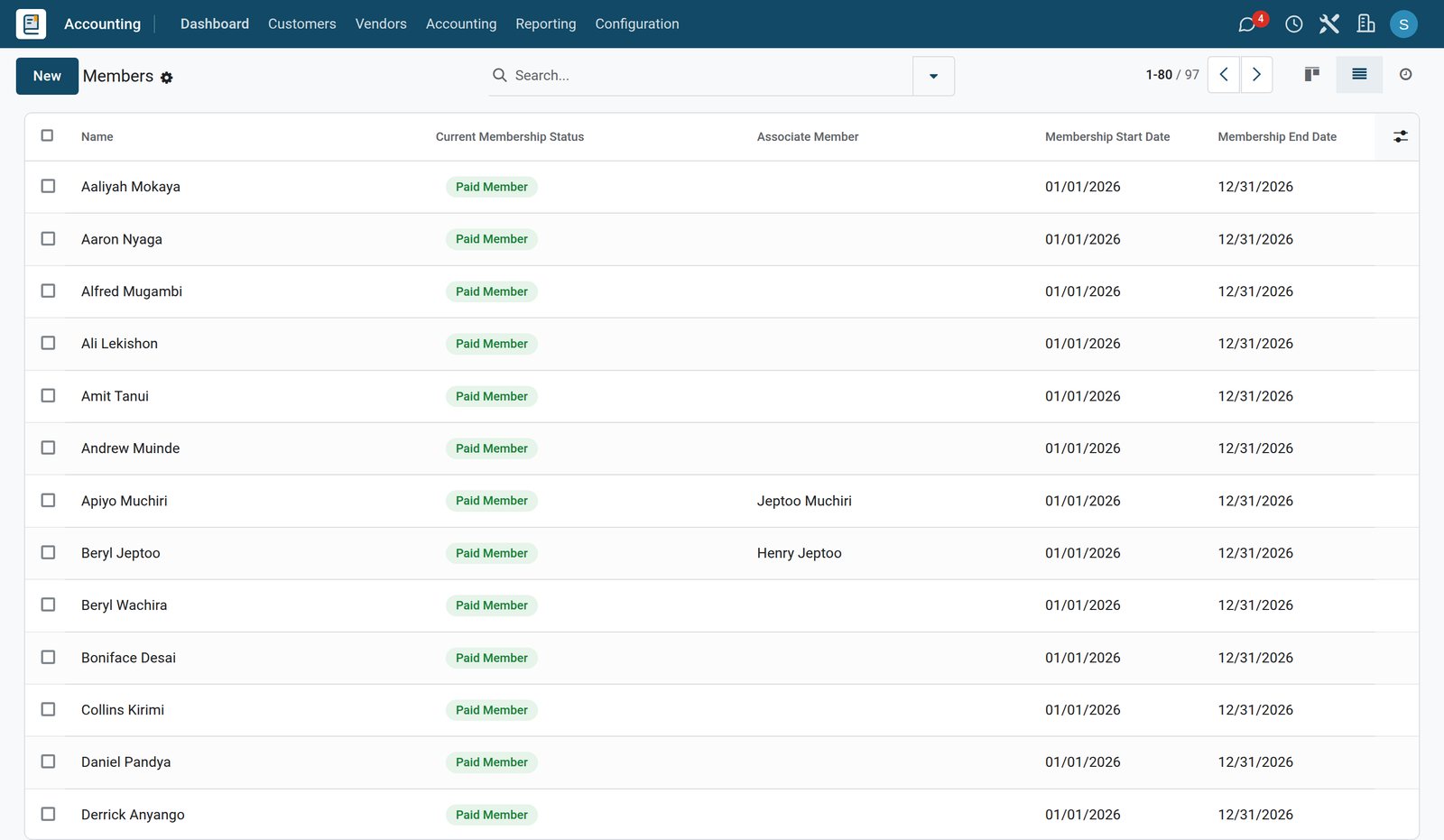Sort by Membership Start Date column header
The height and width of the screenshot is (840, 1444).
[1107, 137]
